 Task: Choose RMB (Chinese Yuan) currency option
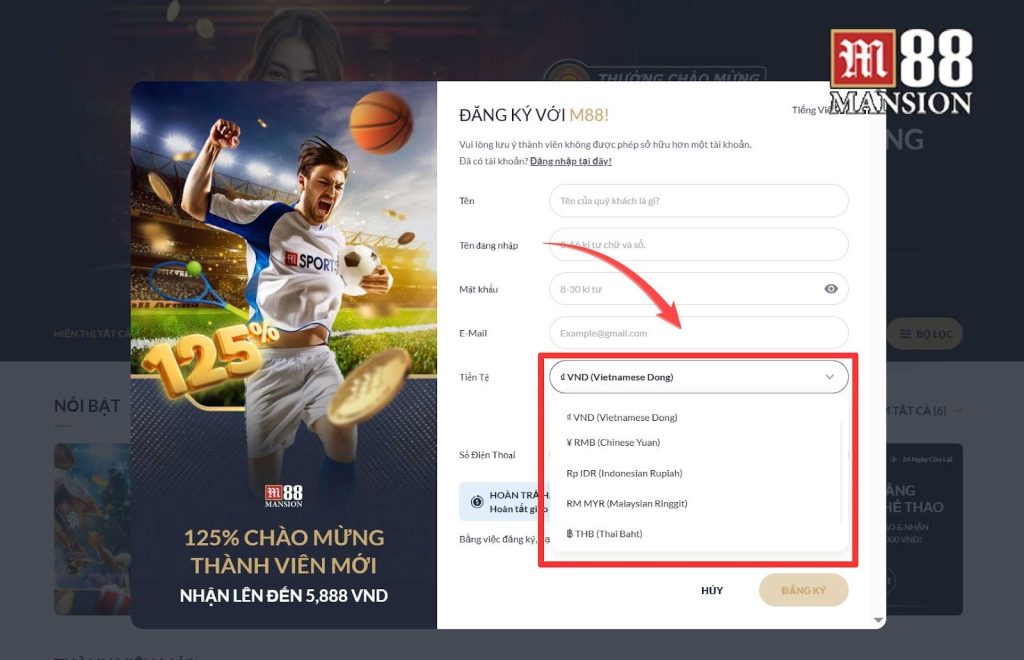click(613, 442)
